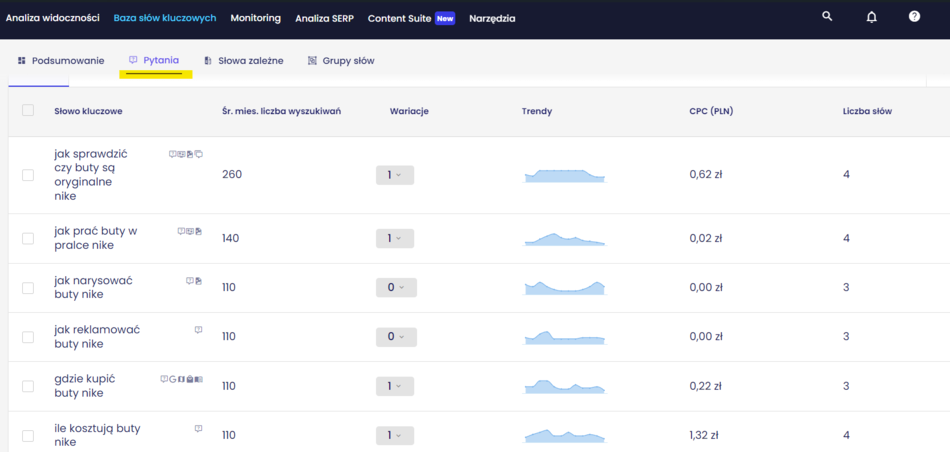
Task: Expand variations dropdown for jak sprawdzić czy buty
Action: (394, 175)
